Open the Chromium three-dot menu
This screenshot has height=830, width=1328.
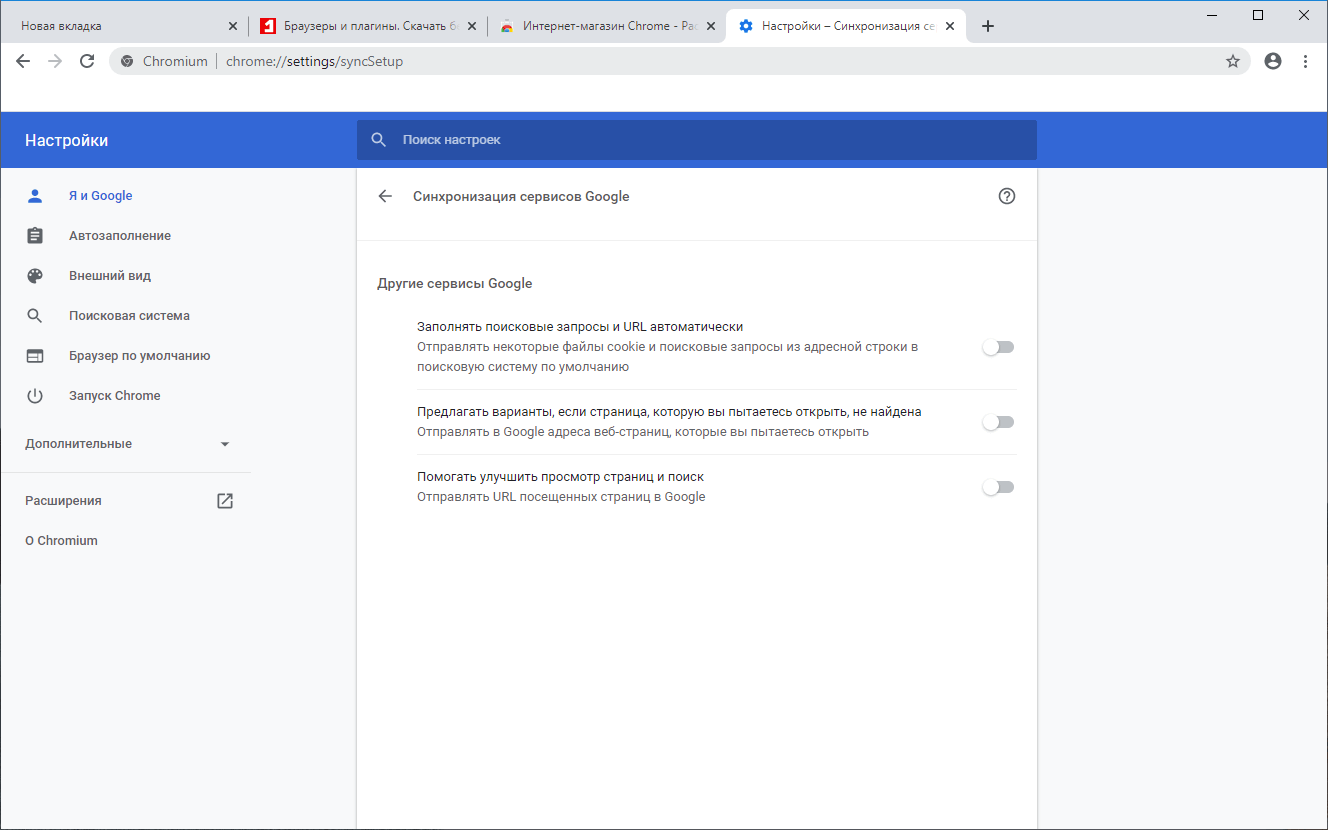[x=1305, y=61]
